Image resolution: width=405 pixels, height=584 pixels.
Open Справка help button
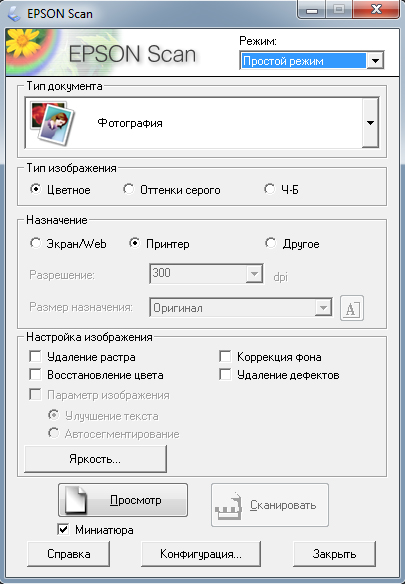tap(69, 554)
